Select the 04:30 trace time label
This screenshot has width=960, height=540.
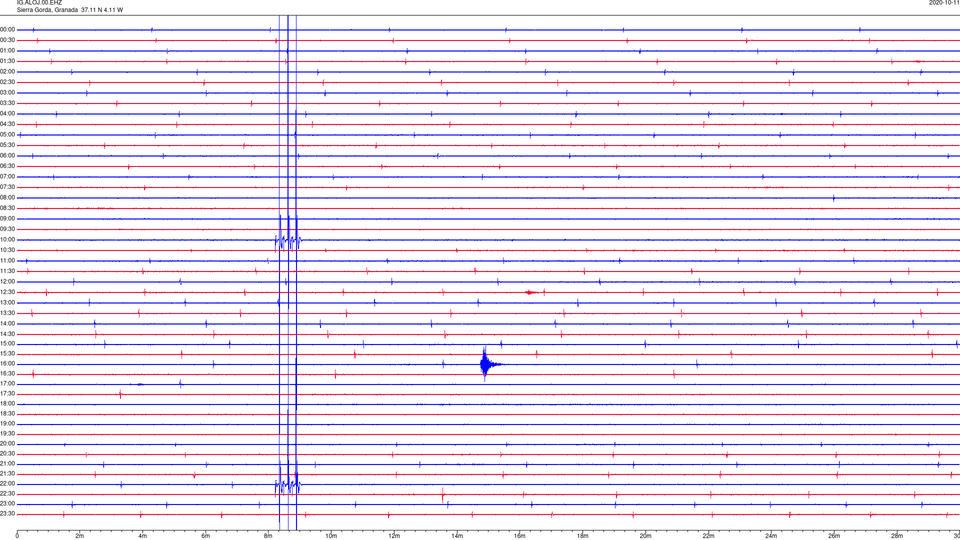7,124
